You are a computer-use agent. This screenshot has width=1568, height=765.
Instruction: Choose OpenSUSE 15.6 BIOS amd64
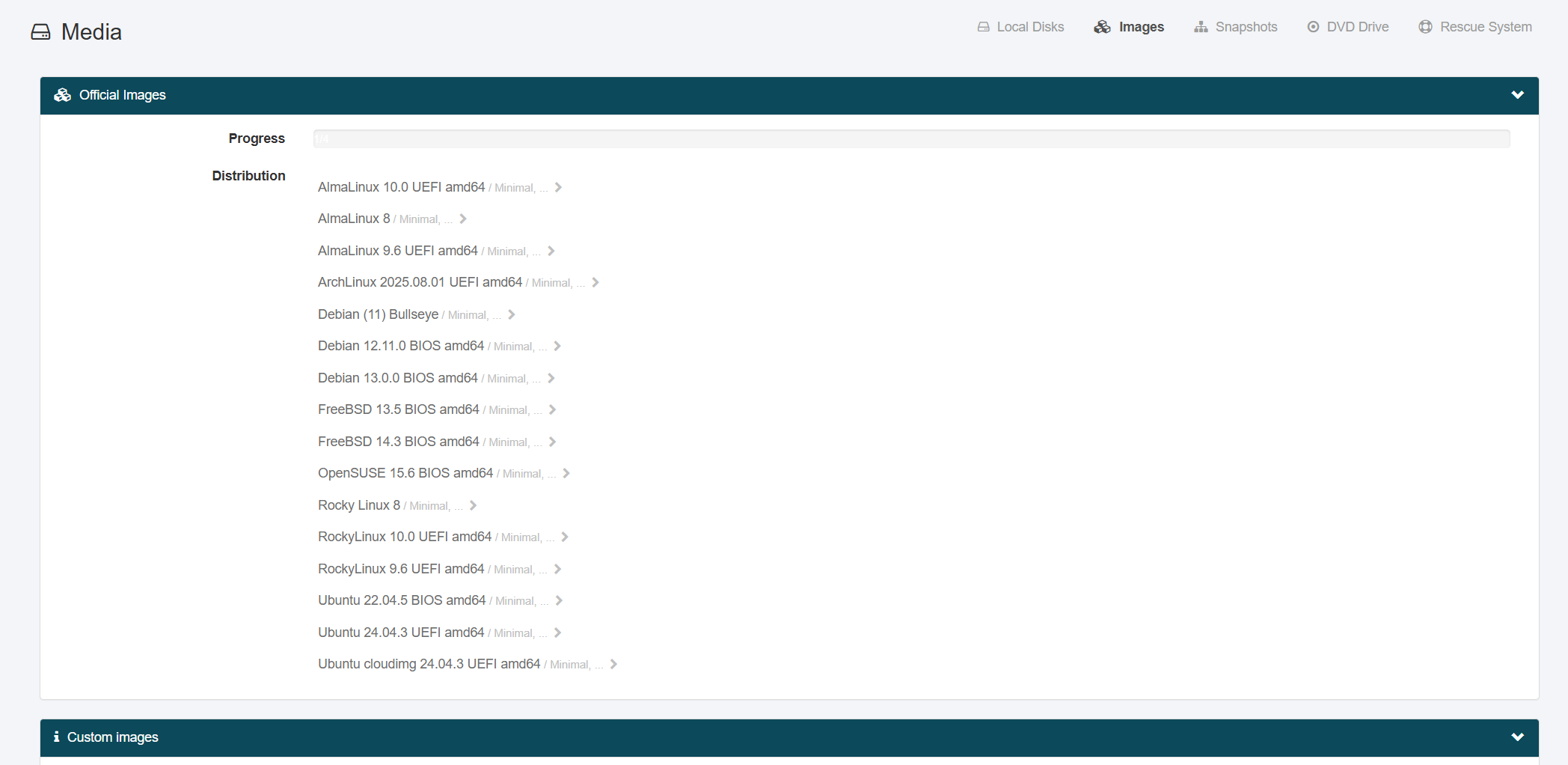click(405, 473)
